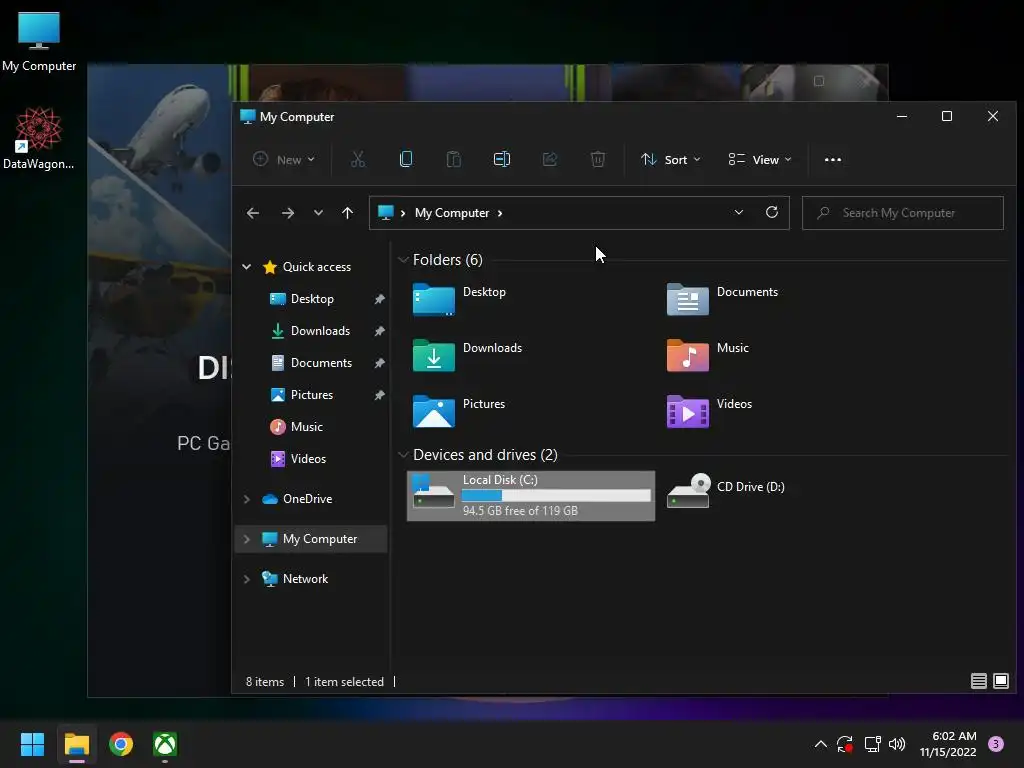This screenshot has height=768, width=1024.
Task: Click the volume speaker tray icon
Action: [x=897, y=744]
